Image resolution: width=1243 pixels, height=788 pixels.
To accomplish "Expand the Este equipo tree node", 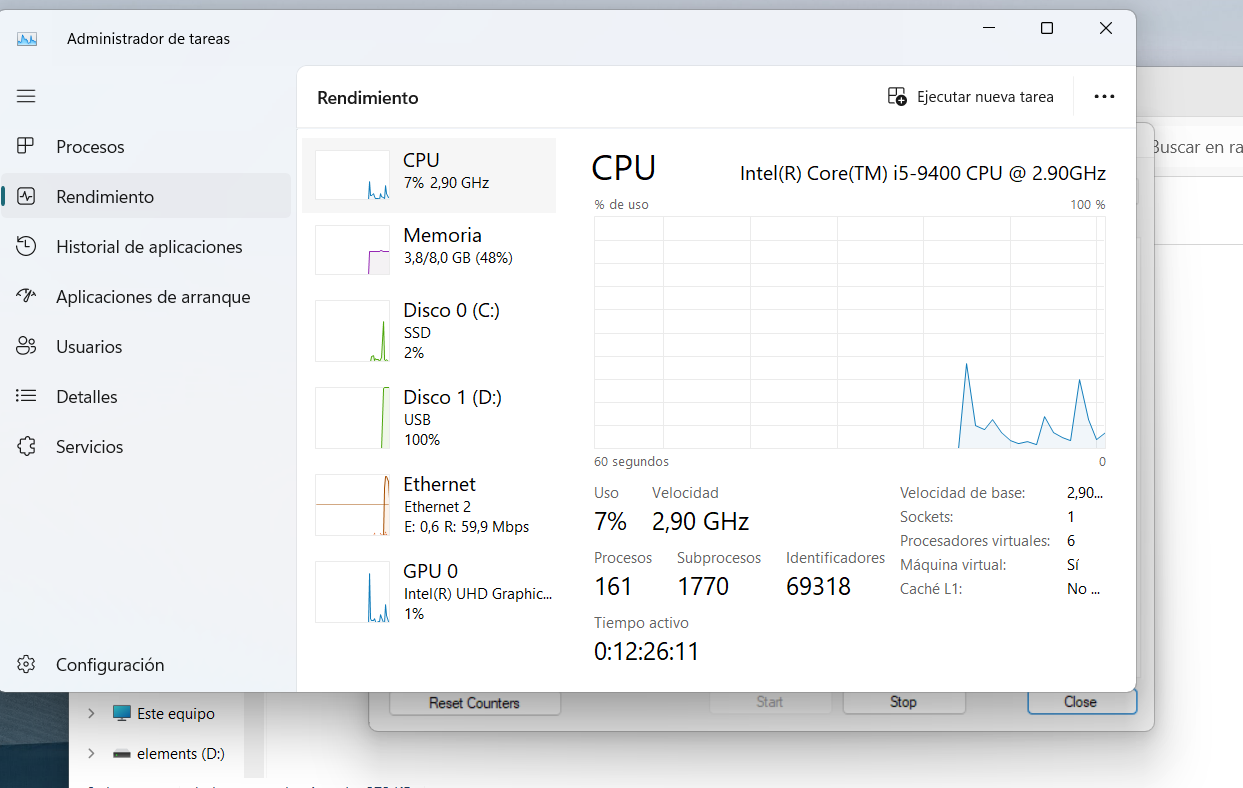I will coord(91,714).
